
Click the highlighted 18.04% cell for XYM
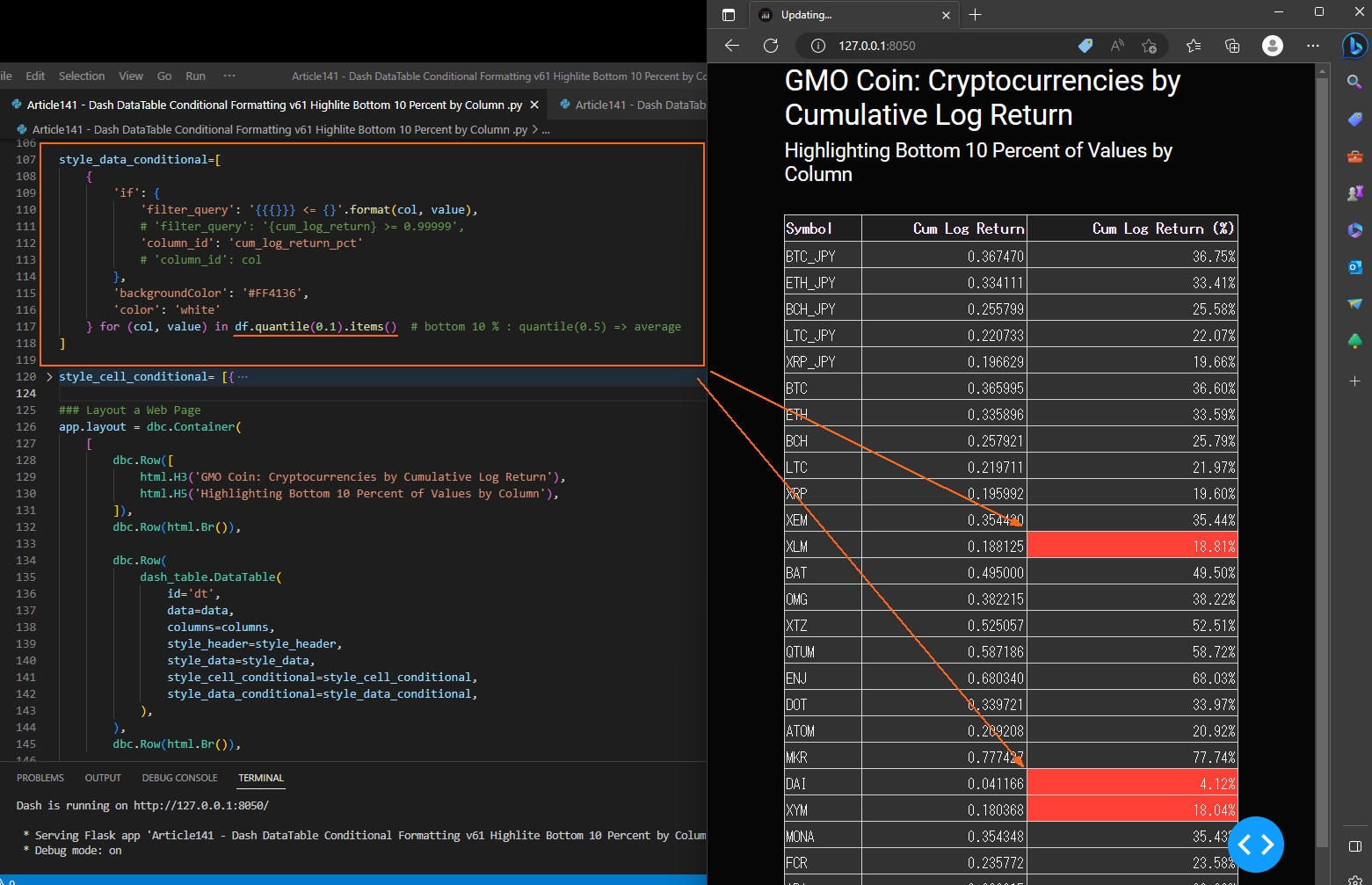click(1132, 809)
